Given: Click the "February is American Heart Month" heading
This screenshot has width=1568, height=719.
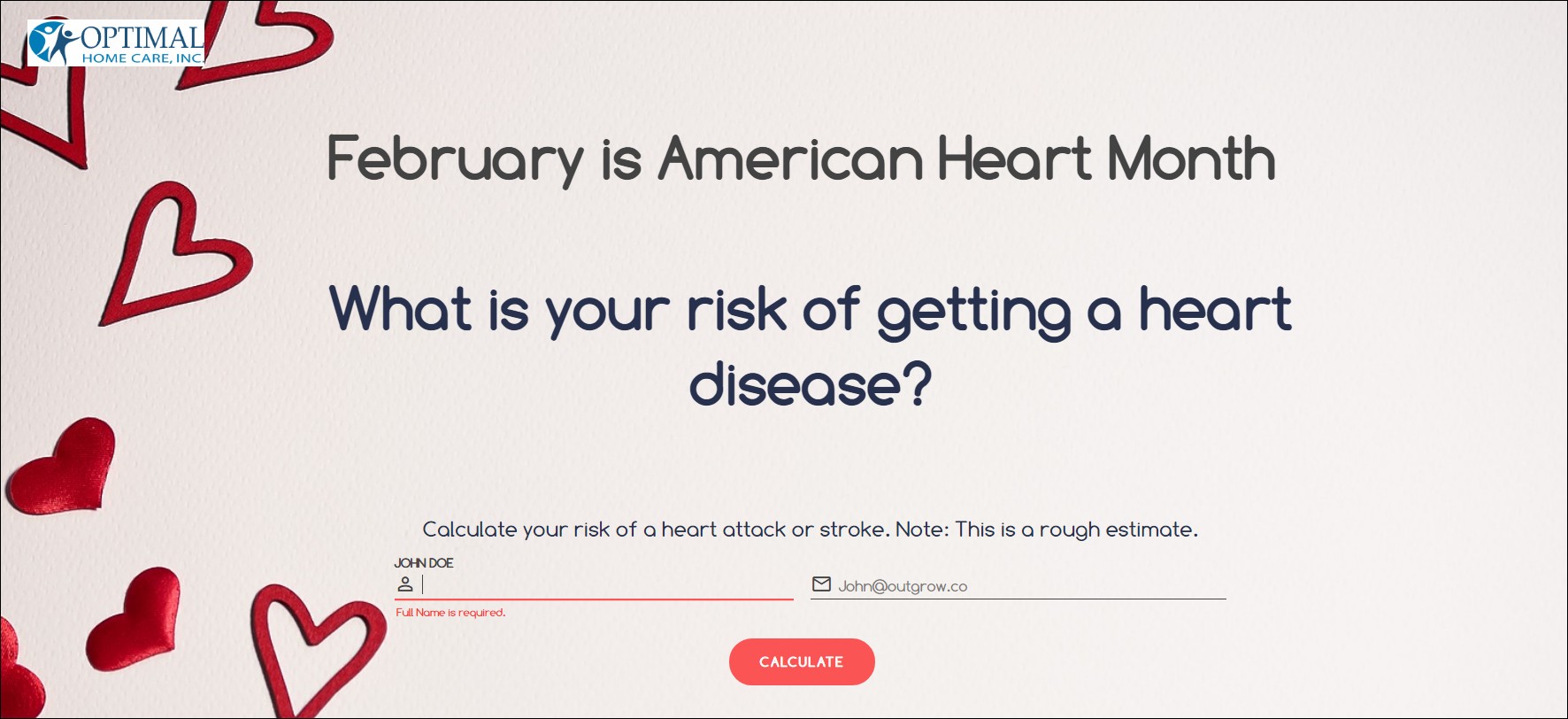Looking at the screenshot, I should pyautogui.click(x=801, y=159).
